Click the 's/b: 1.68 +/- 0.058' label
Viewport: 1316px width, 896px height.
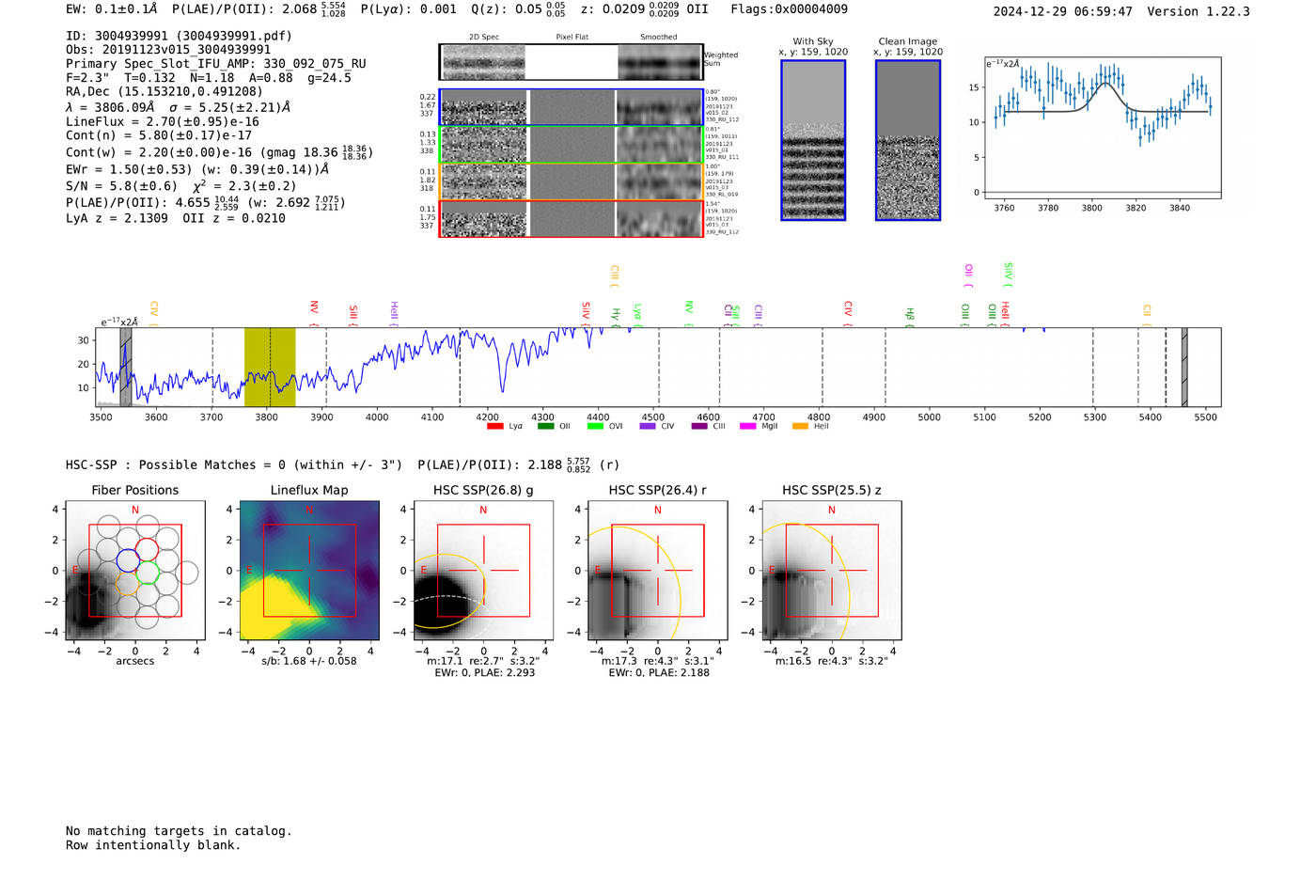309,661
